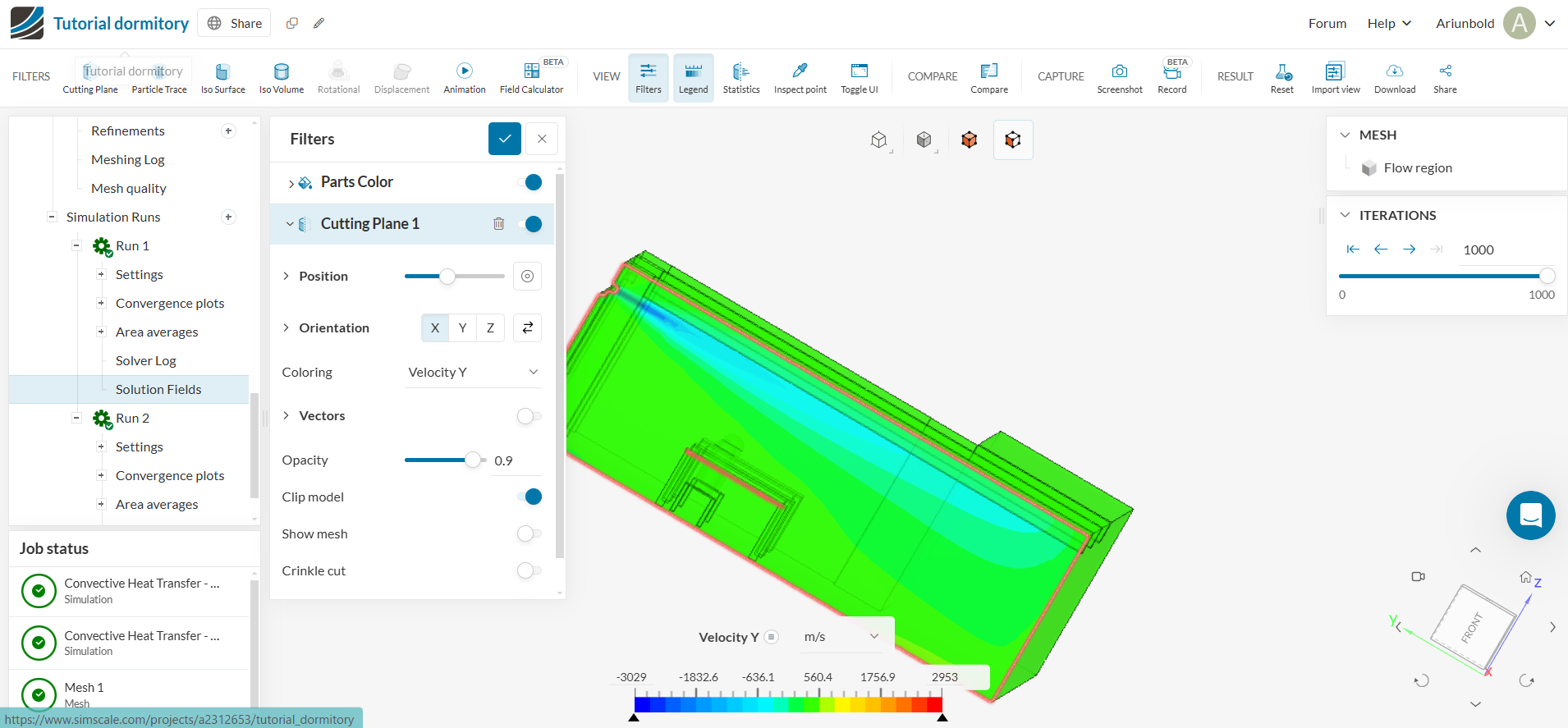Start Record capture
This screenshot has height=728, width=1568.
pyautogui.click(x=1172, y=78)
